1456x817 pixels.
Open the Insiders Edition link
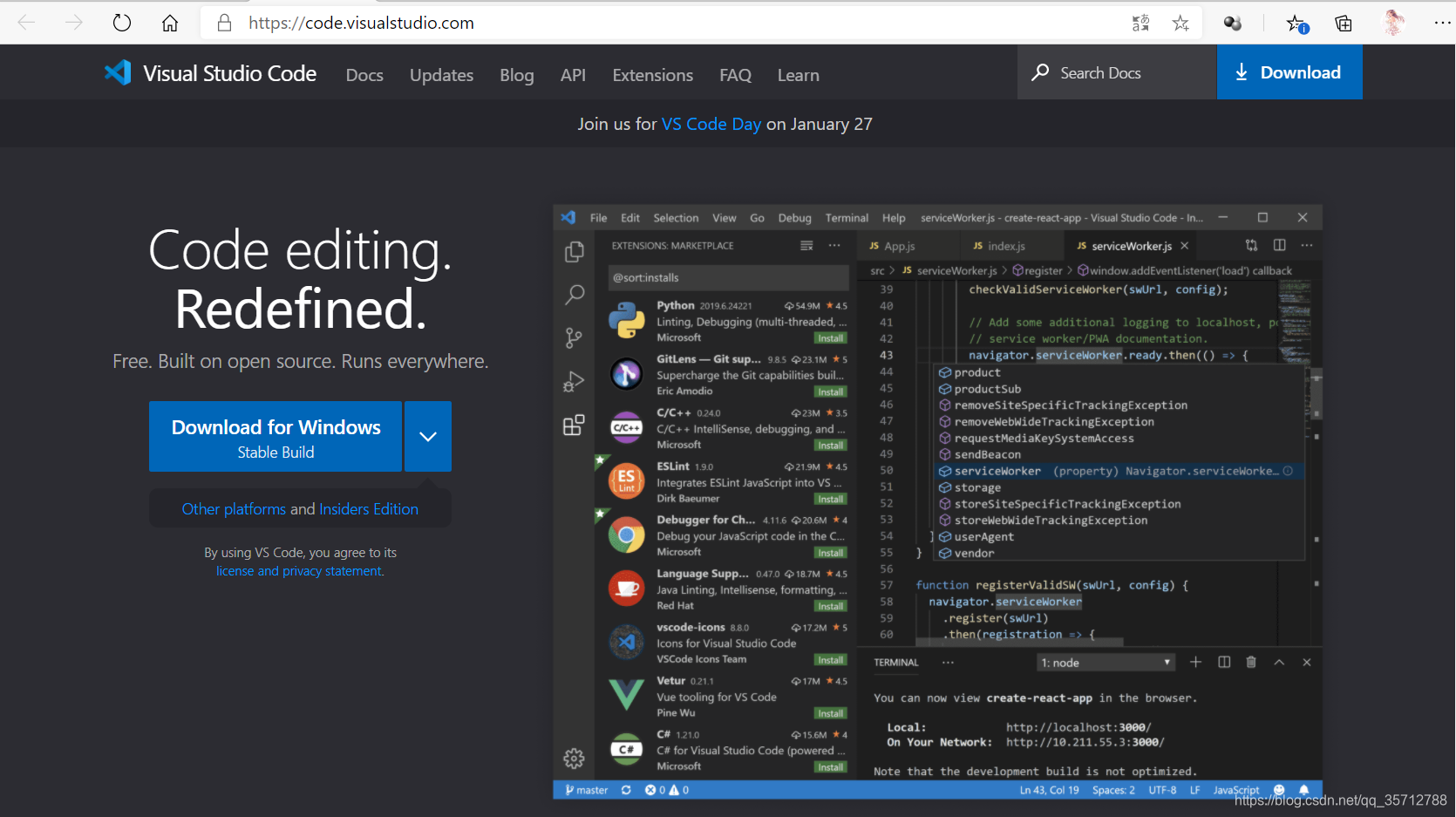369,509
